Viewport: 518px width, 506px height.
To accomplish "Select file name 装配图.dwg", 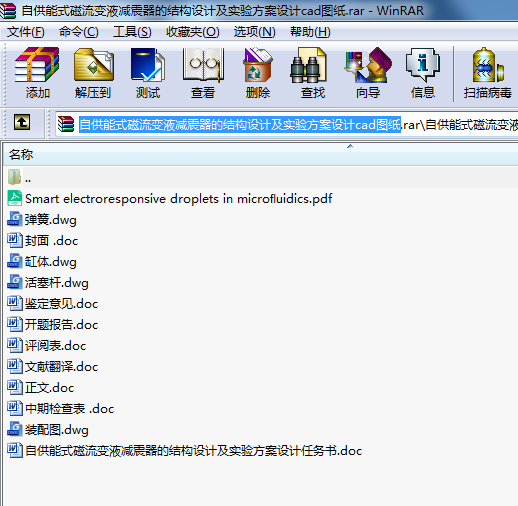I will pyautogui.click(x=57, y=430).
